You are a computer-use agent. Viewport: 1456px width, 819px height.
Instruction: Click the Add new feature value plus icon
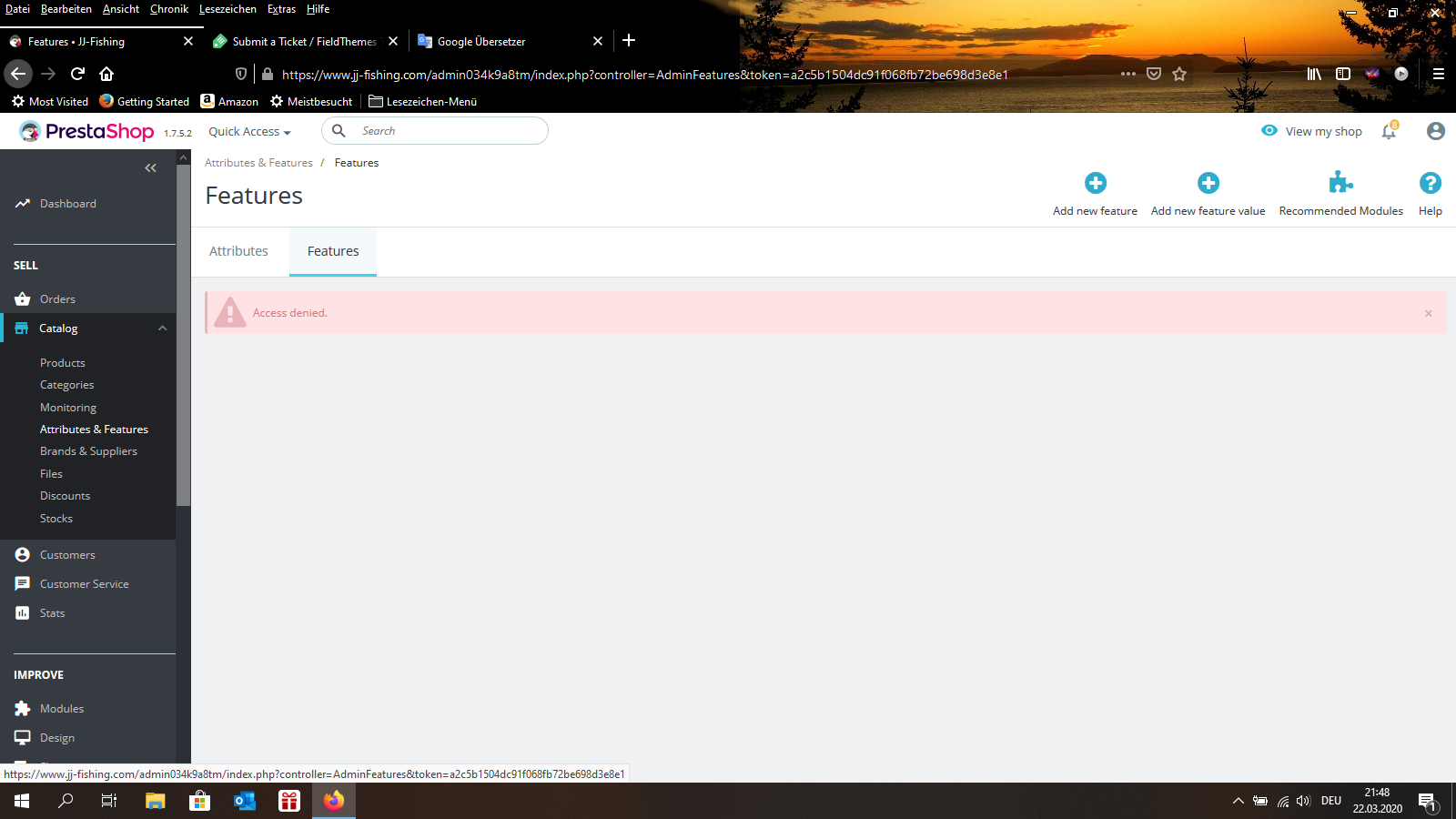pos(1208,183)
